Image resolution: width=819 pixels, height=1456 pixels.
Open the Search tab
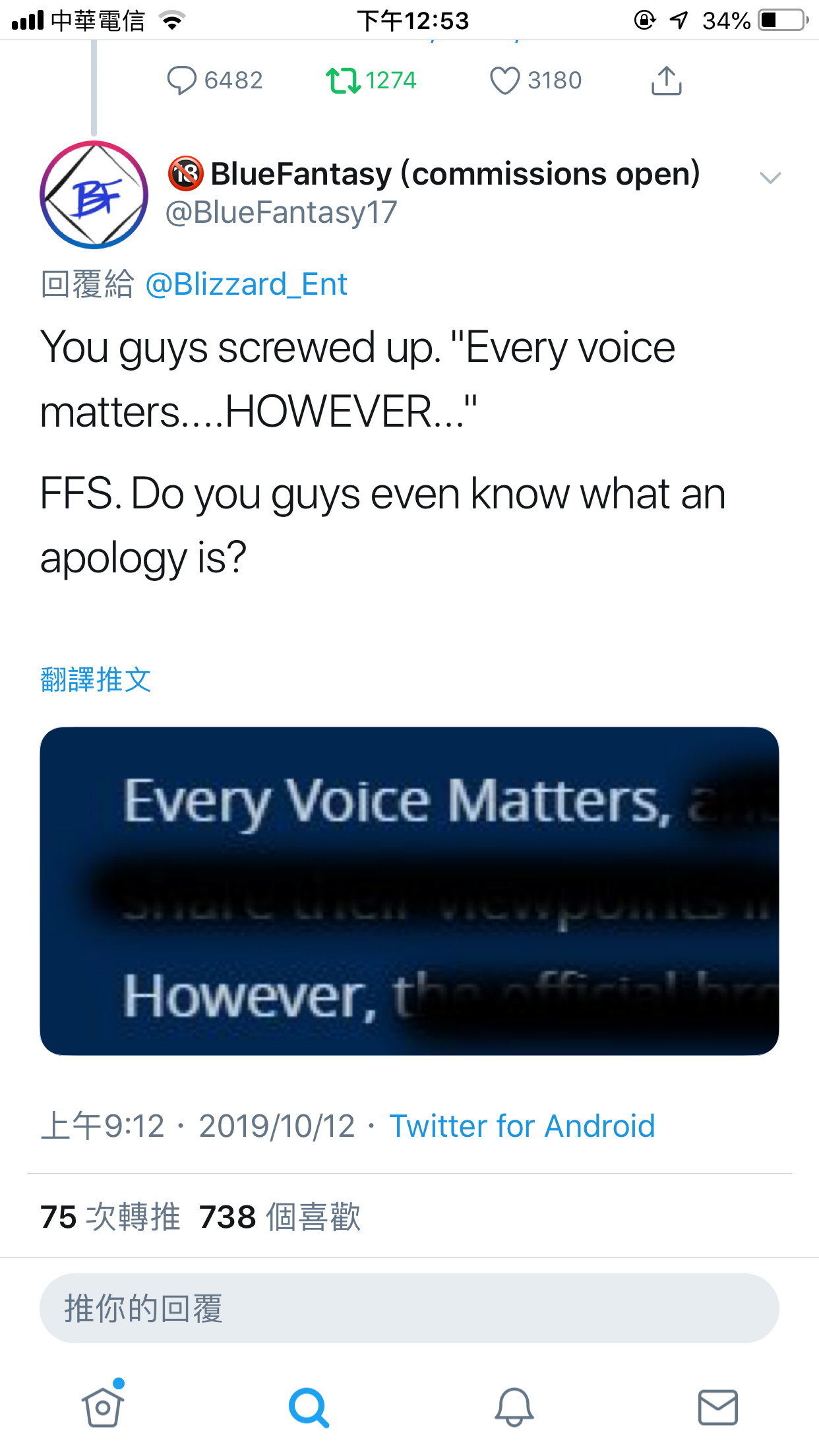tap(308, 1407)
